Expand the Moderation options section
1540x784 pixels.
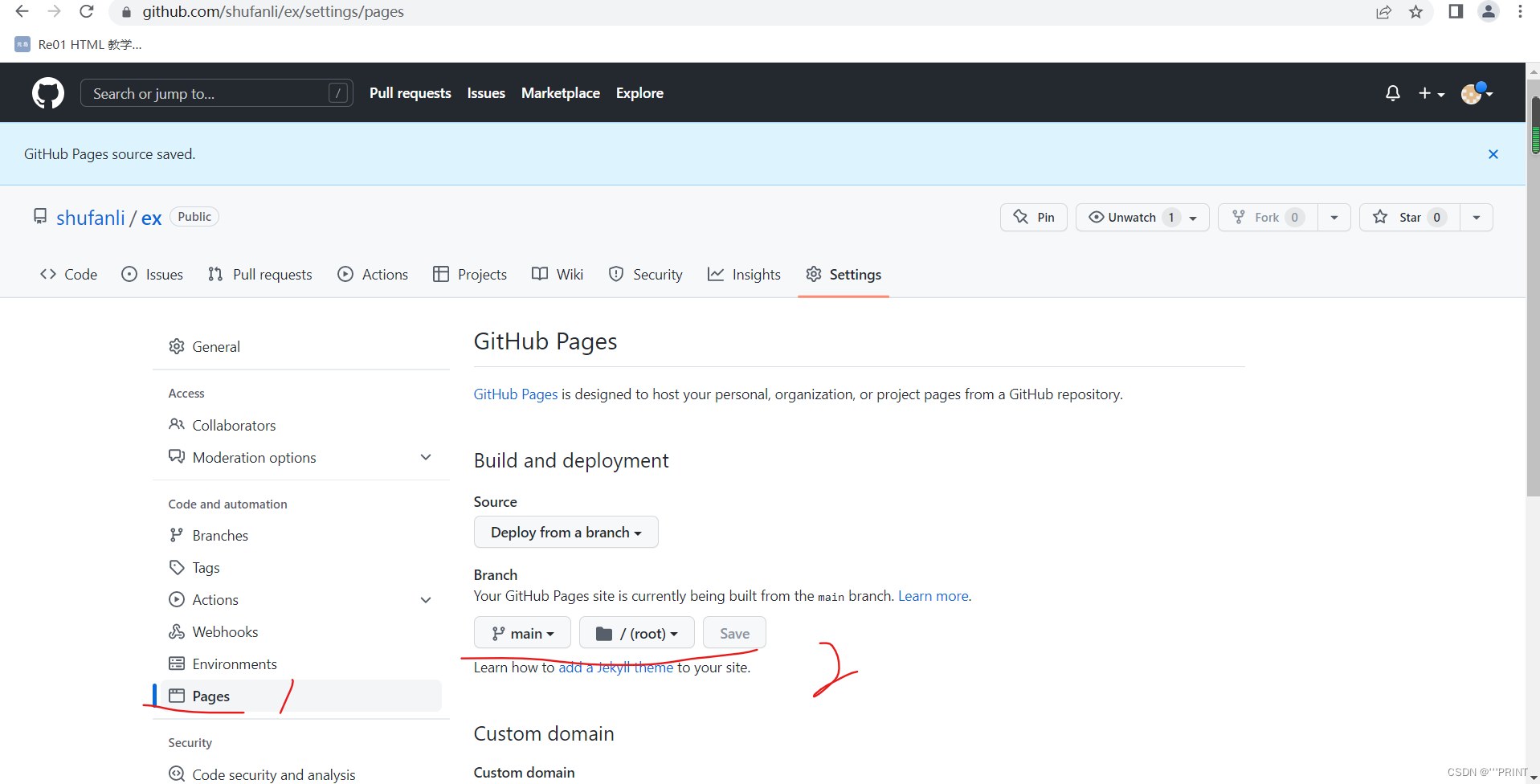tap(426, 457)
